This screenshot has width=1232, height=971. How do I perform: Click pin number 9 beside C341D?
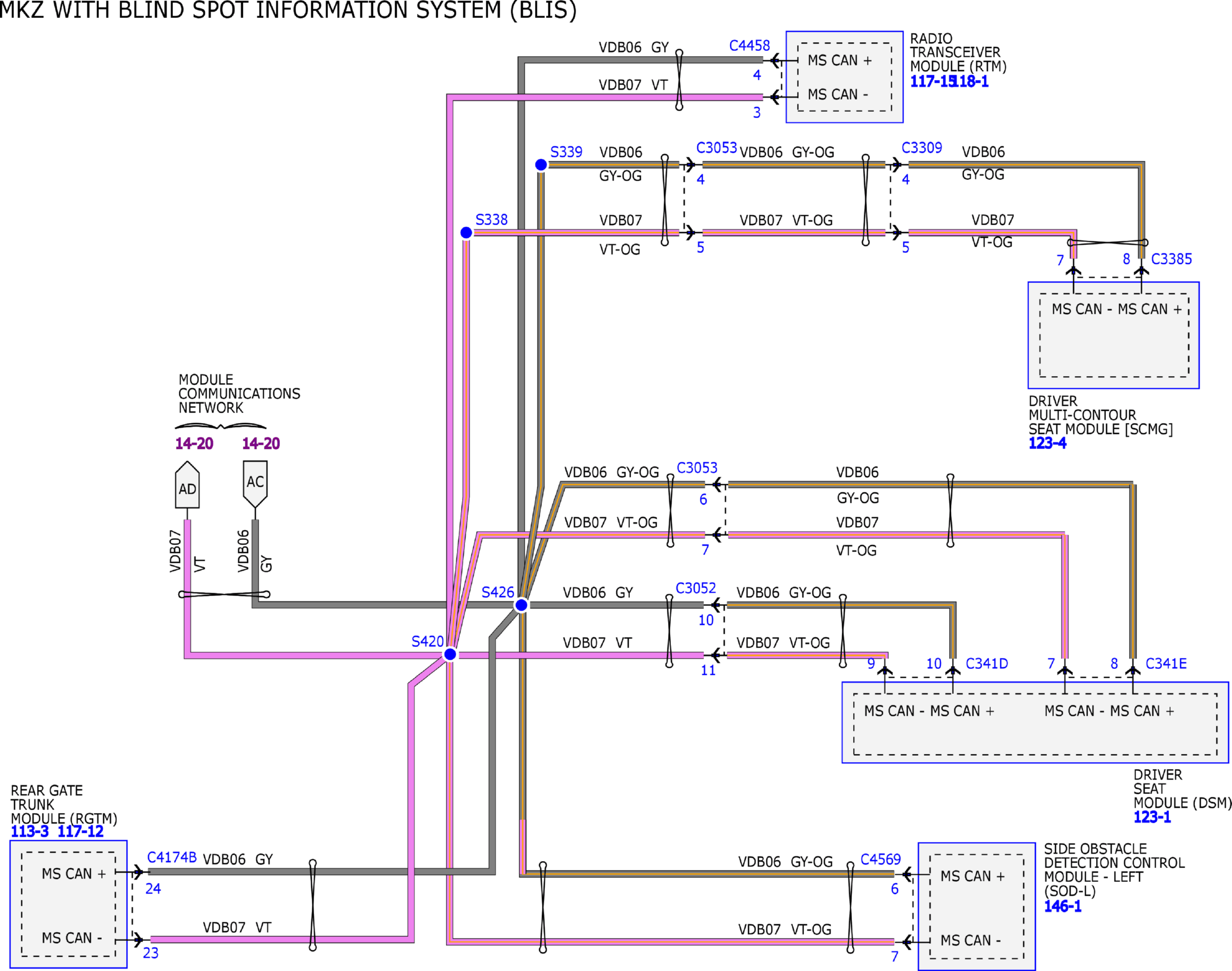click(x=871, y=664)
